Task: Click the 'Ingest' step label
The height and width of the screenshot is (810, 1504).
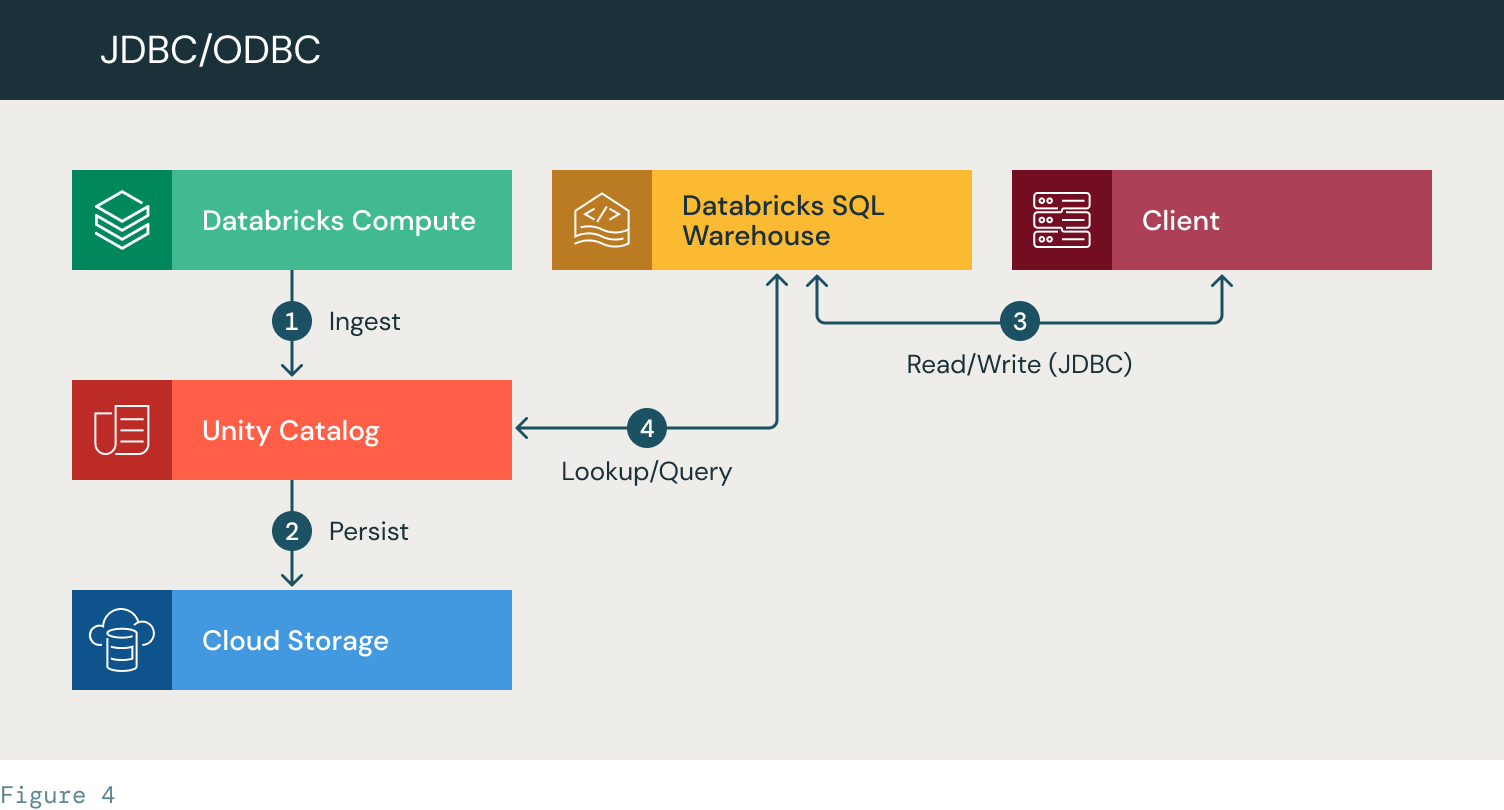Action: pos(364,322)
